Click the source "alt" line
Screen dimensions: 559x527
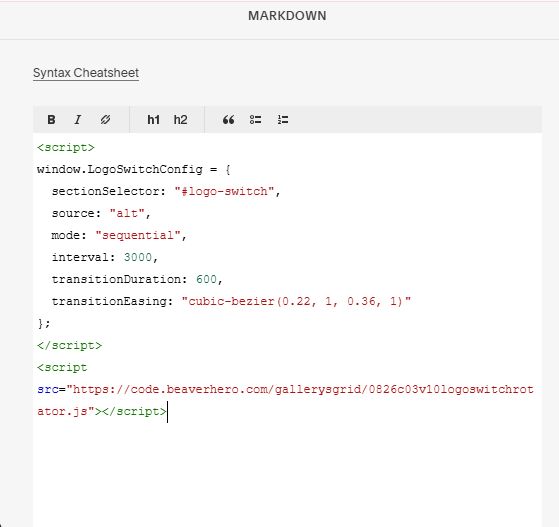(x=101, y=213)
